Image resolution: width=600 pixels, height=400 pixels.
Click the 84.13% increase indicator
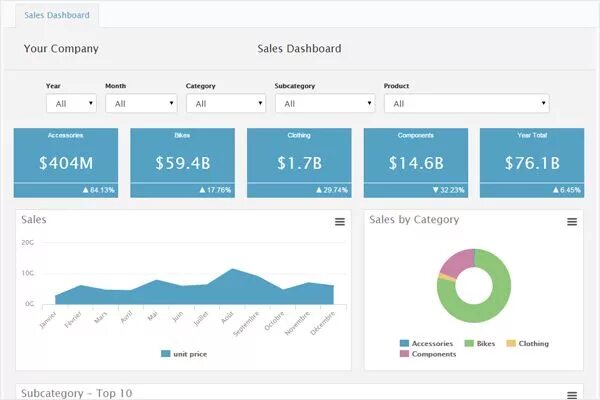[99, 190]
